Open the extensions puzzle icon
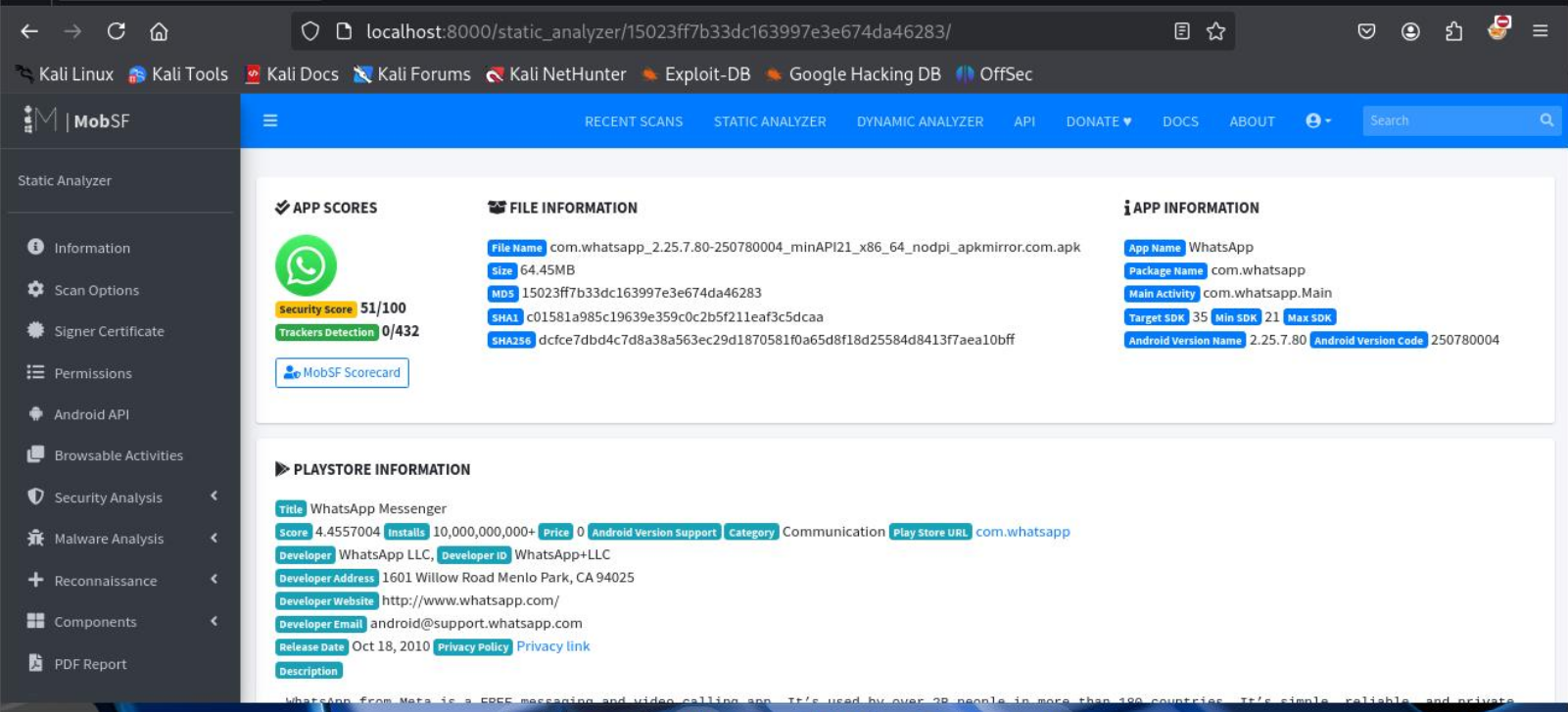Screen dimensions: 1568x712 click(x=1453, y=31)
